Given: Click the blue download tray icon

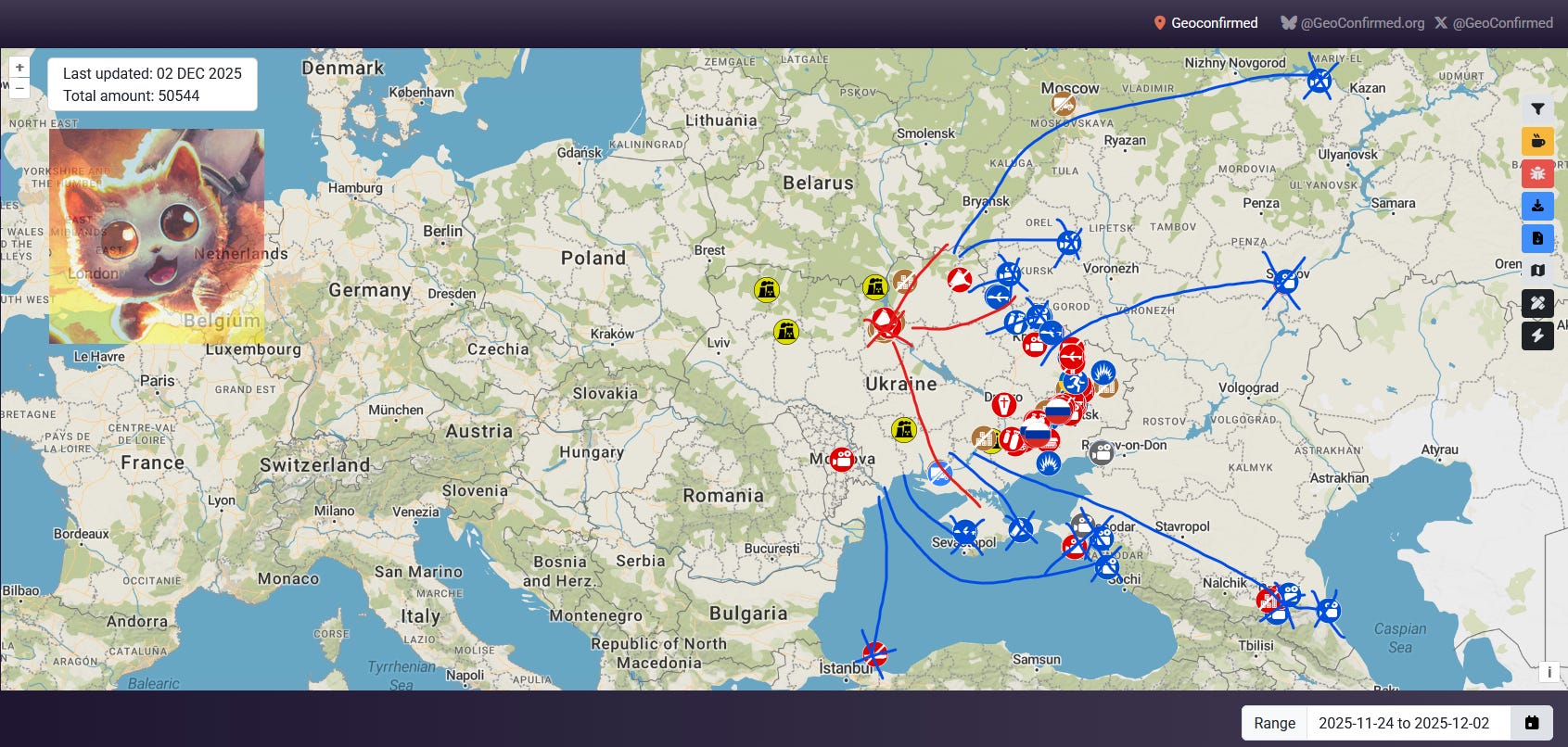Looking at the screenshot, I should pos(1537,206).
